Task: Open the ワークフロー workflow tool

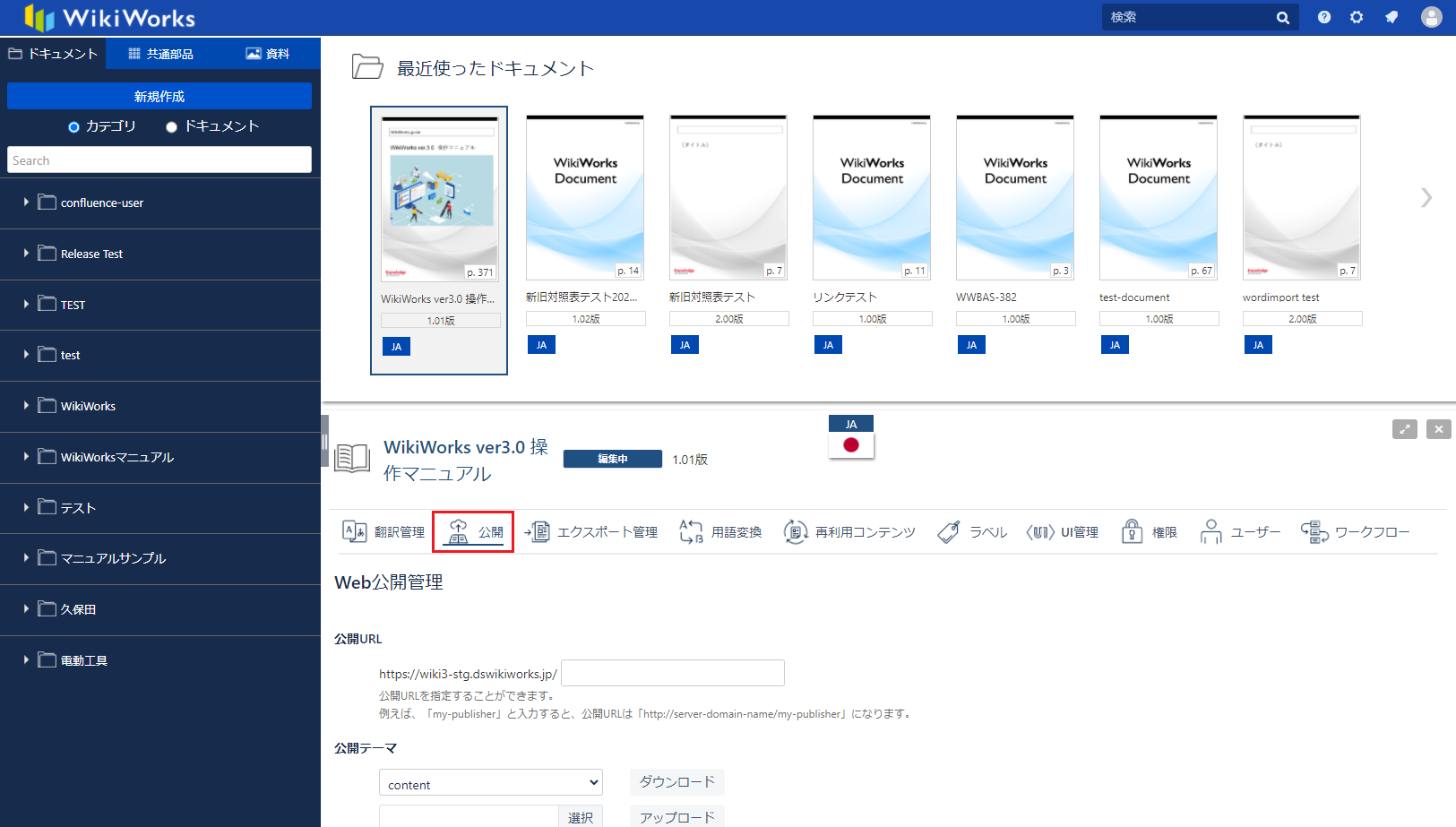Action: click(x=1355, y=532)
